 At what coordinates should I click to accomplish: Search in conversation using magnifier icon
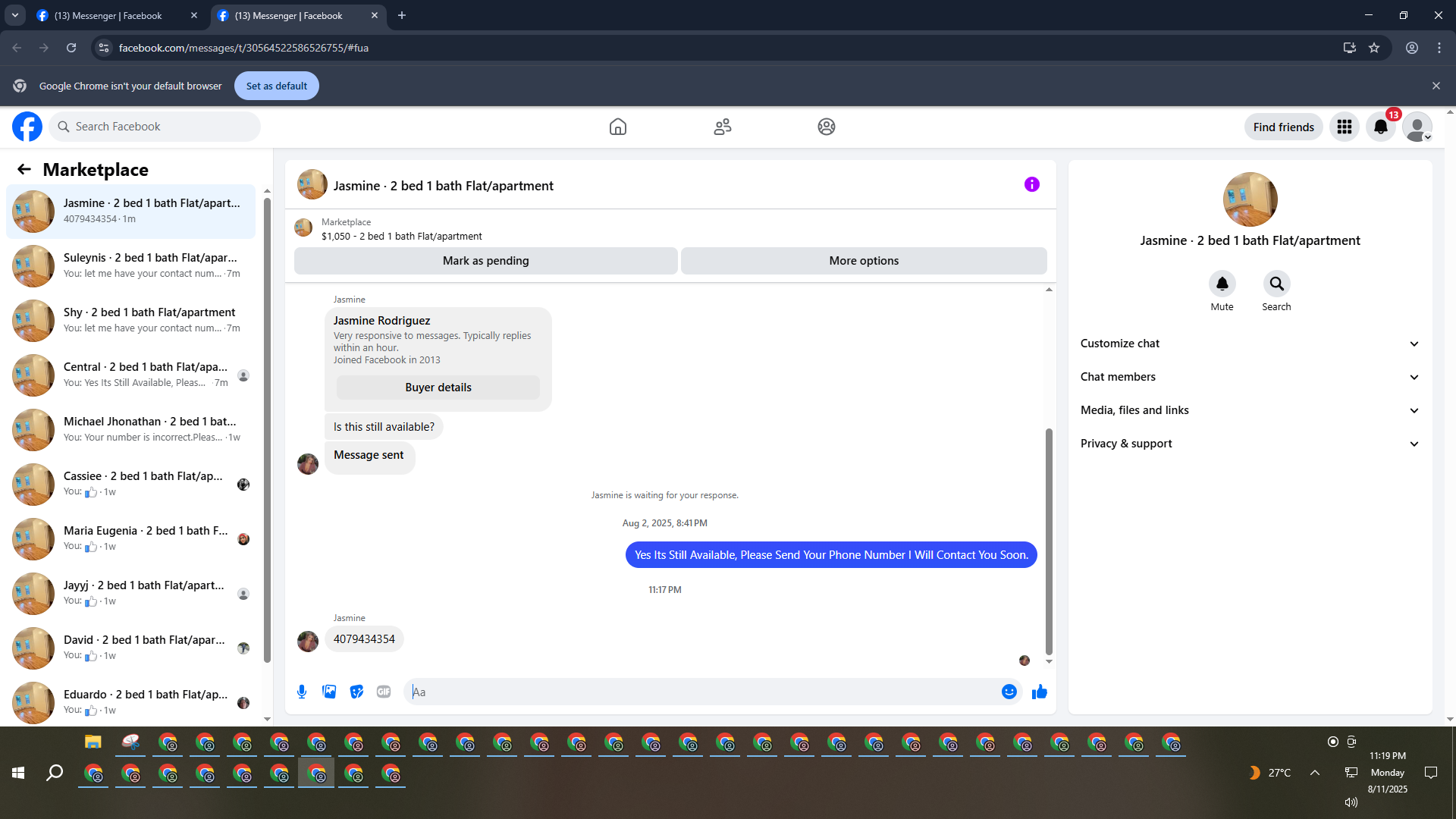[1276, 284]
